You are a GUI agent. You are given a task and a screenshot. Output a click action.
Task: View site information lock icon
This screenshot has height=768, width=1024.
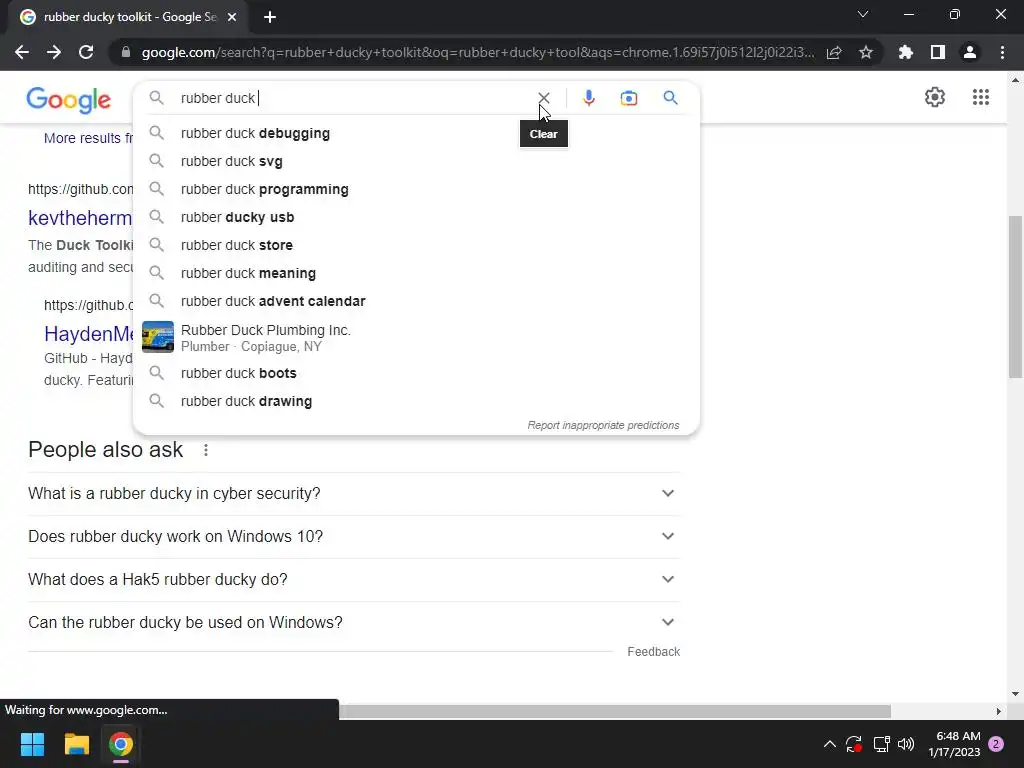click(x=126, y=52)
